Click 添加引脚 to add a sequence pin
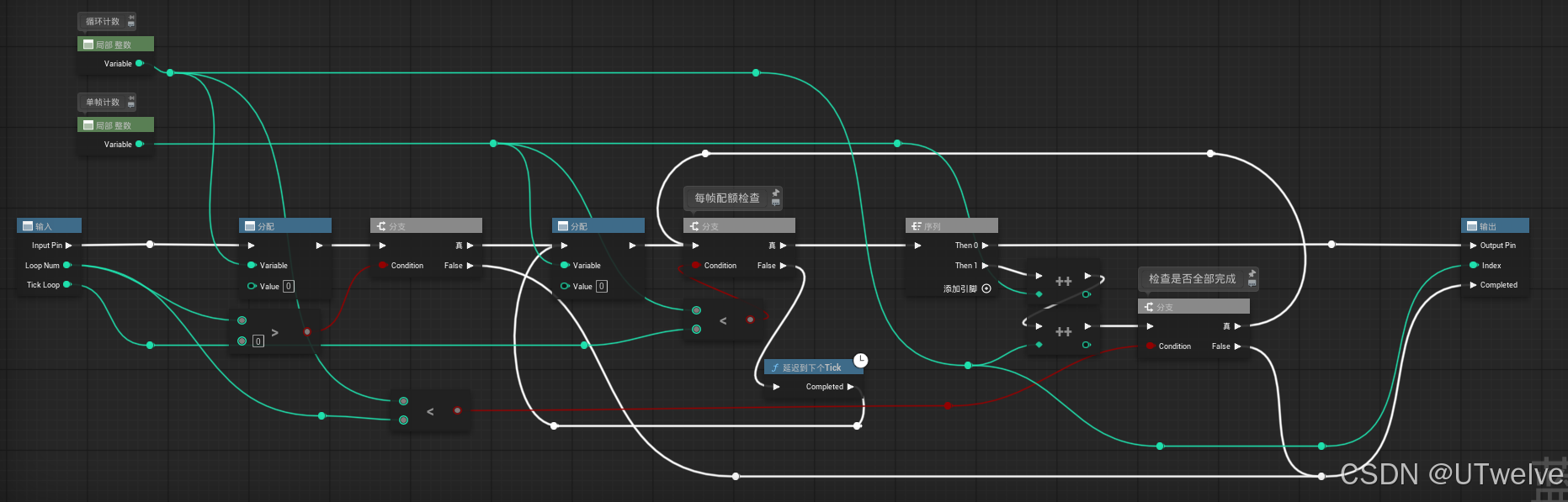Image resolution: width=1568 pixels, height=502 pixels. [x=966, y=288]
